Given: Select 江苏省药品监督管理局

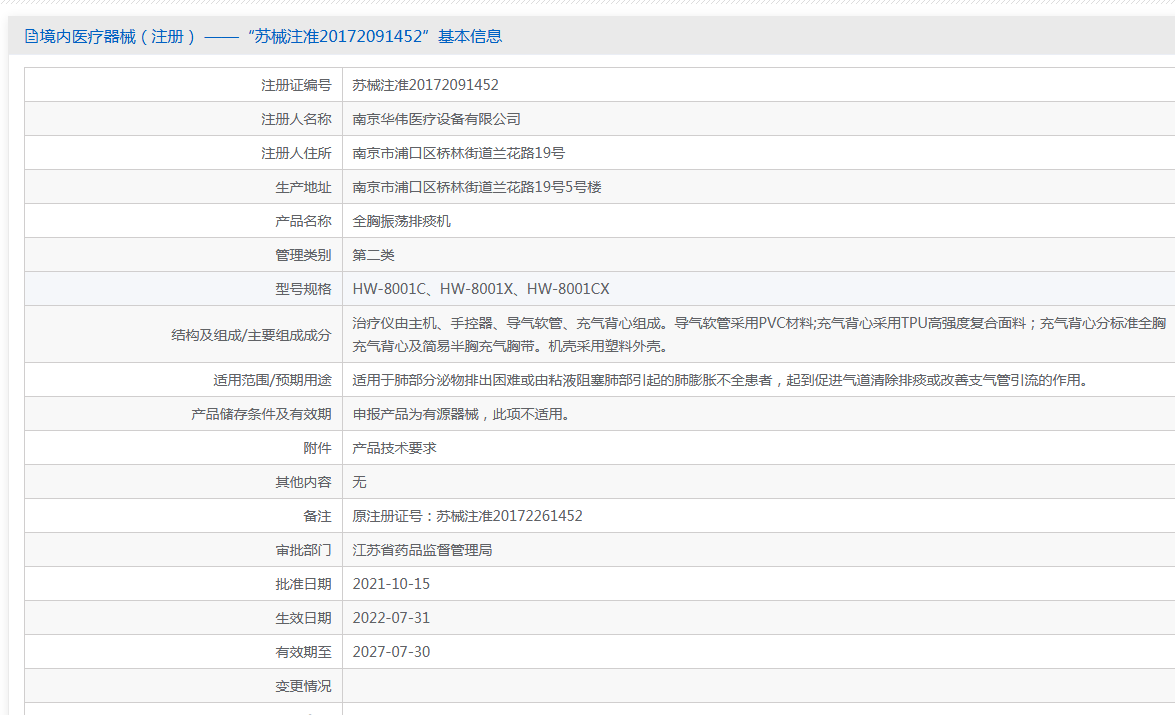Looking at the screenshot, I should coord(422,550).
